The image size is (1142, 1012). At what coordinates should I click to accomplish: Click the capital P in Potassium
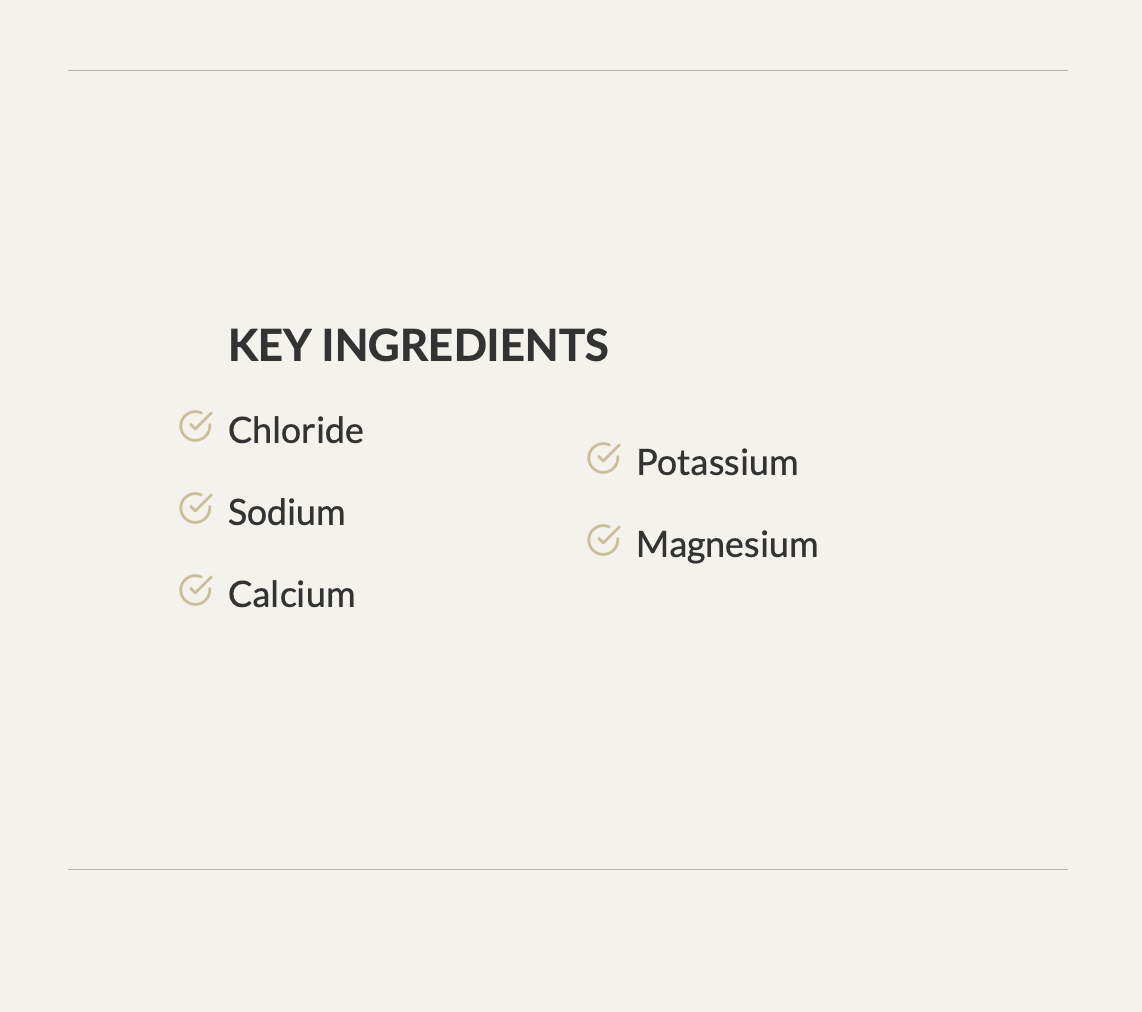click(646, 463)
